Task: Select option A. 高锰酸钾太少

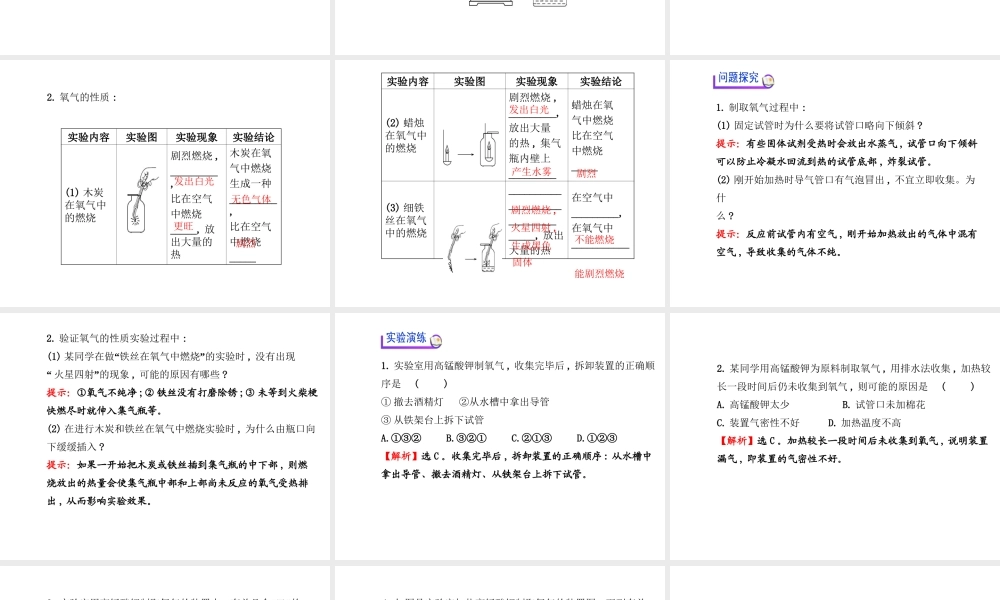Action: coord(753,404)
